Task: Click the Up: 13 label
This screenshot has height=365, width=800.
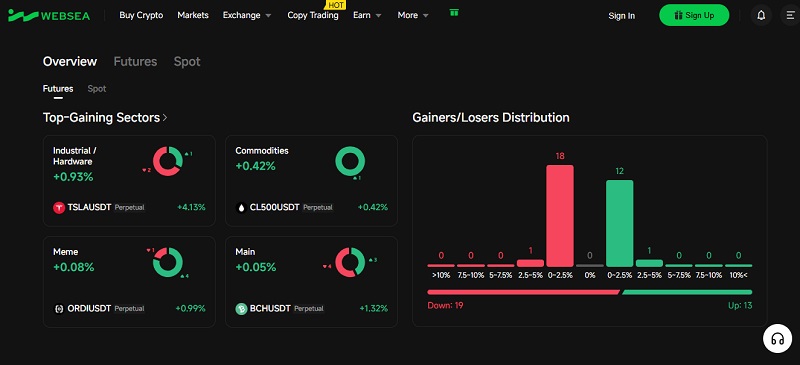Action: point(740,306)
